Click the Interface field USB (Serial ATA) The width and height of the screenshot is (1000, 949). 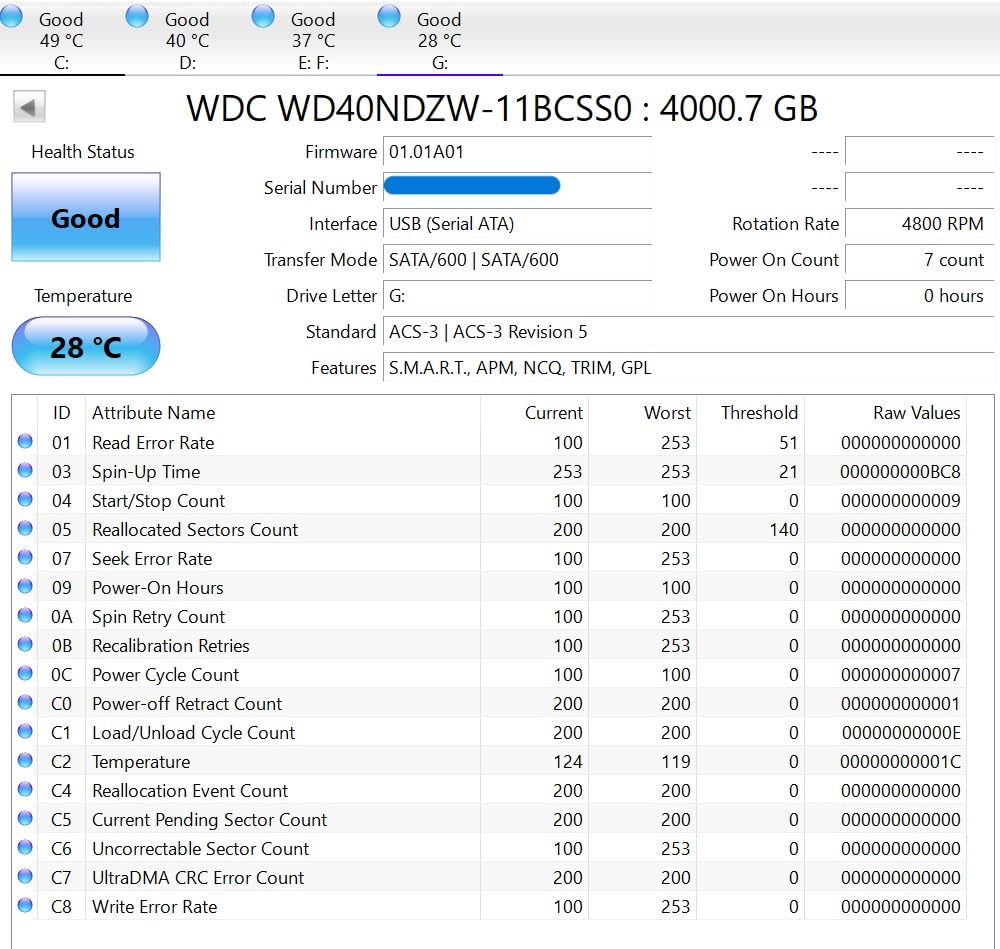[517, 224]
